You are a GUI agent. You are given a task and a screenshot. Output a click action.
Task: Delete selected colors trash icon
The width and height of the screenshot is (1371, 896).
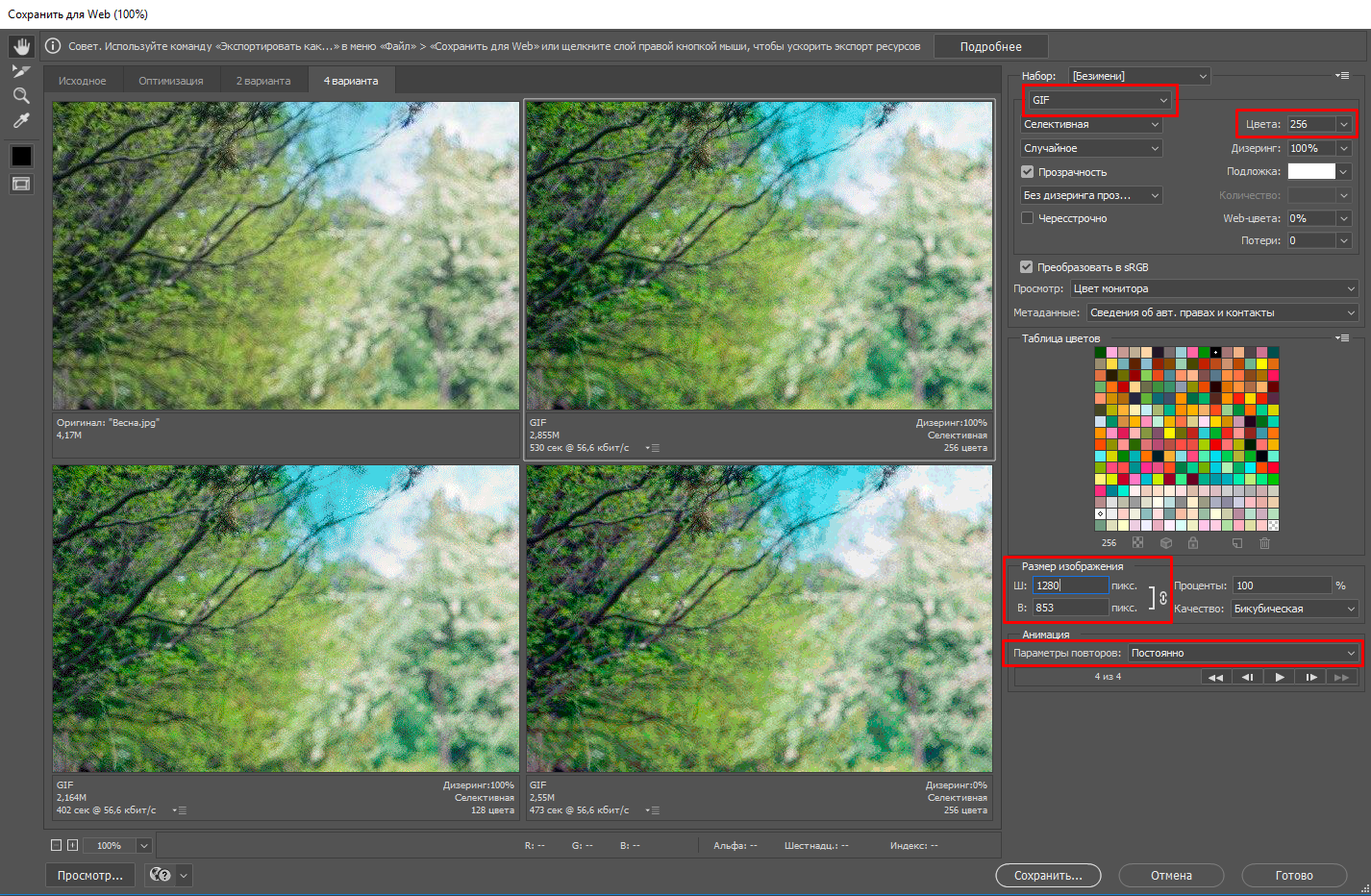pyautogui.click(x=1265, y=543)
